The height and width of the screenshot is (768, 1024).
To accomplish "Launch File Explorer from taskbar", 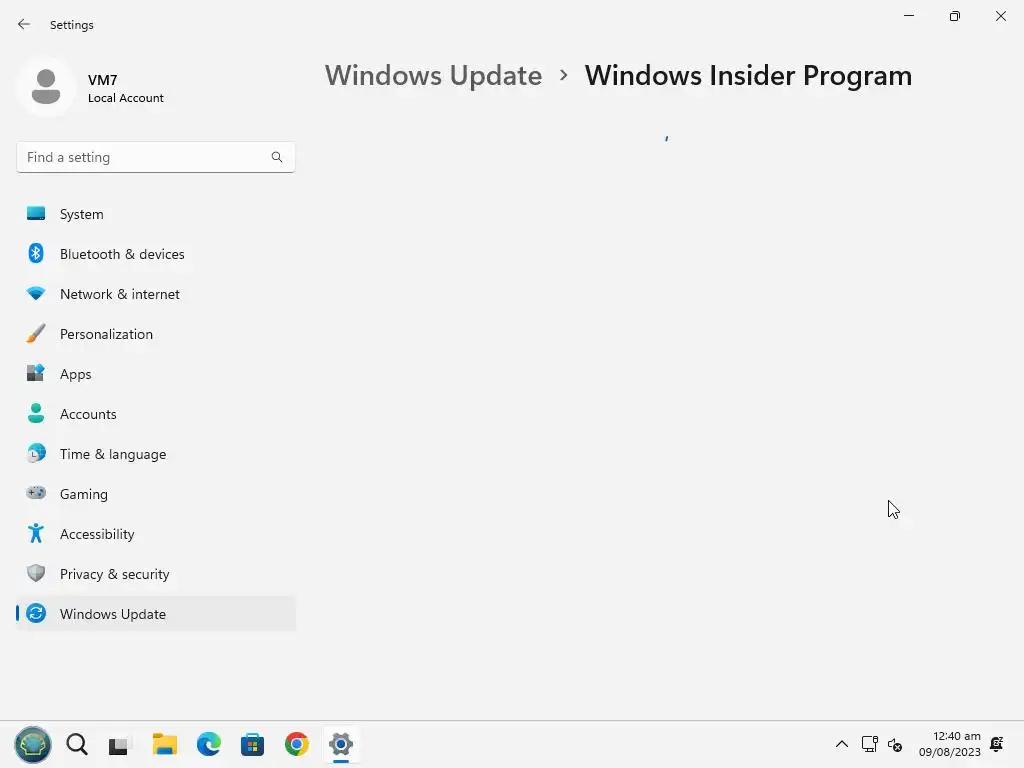I will tap(165, 744).
